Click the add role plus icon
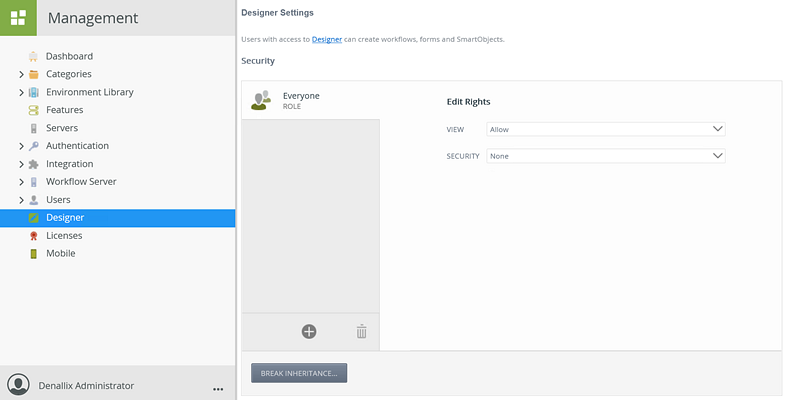This screenshot has height=400, width=800. pyautogui.click(x=309, y=331)
